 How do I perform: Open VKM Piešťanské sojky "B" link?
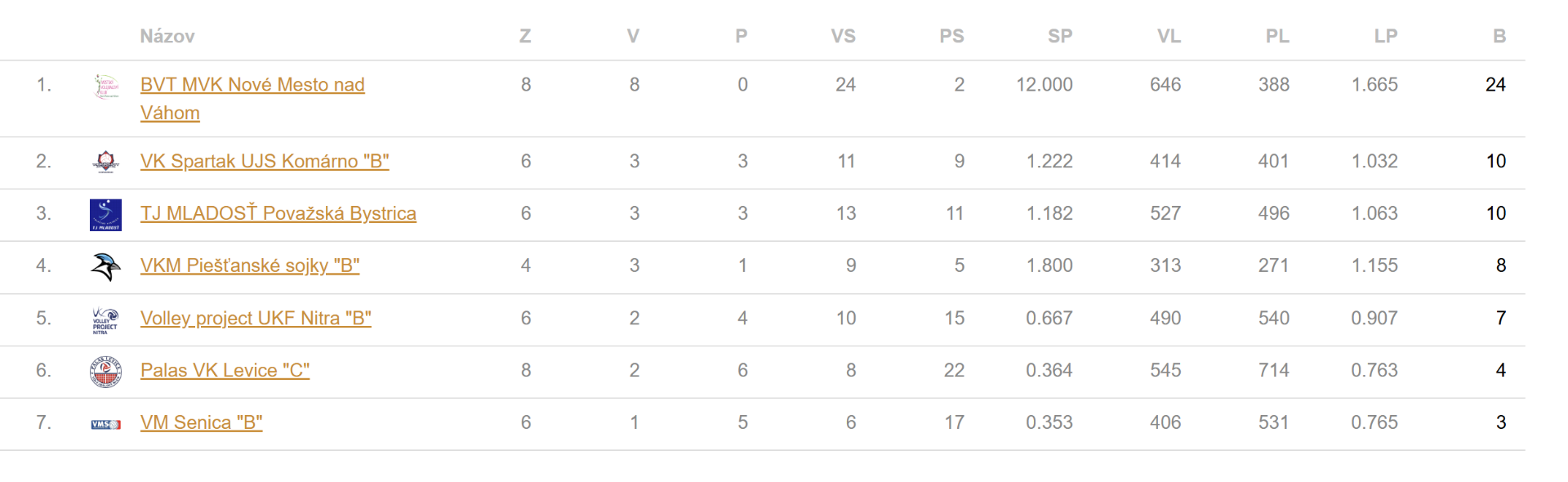[x=250, y=266]
